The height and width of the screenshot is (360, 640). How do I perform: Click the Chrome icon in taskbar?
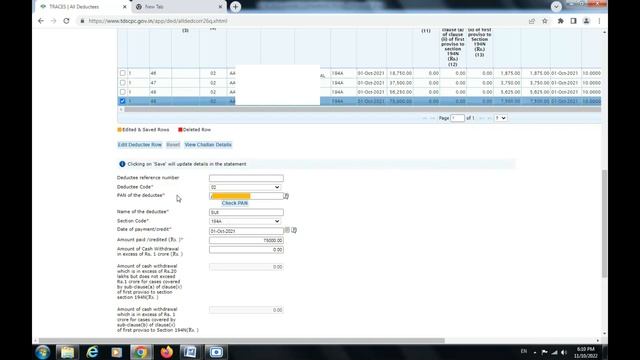point(141,352)
